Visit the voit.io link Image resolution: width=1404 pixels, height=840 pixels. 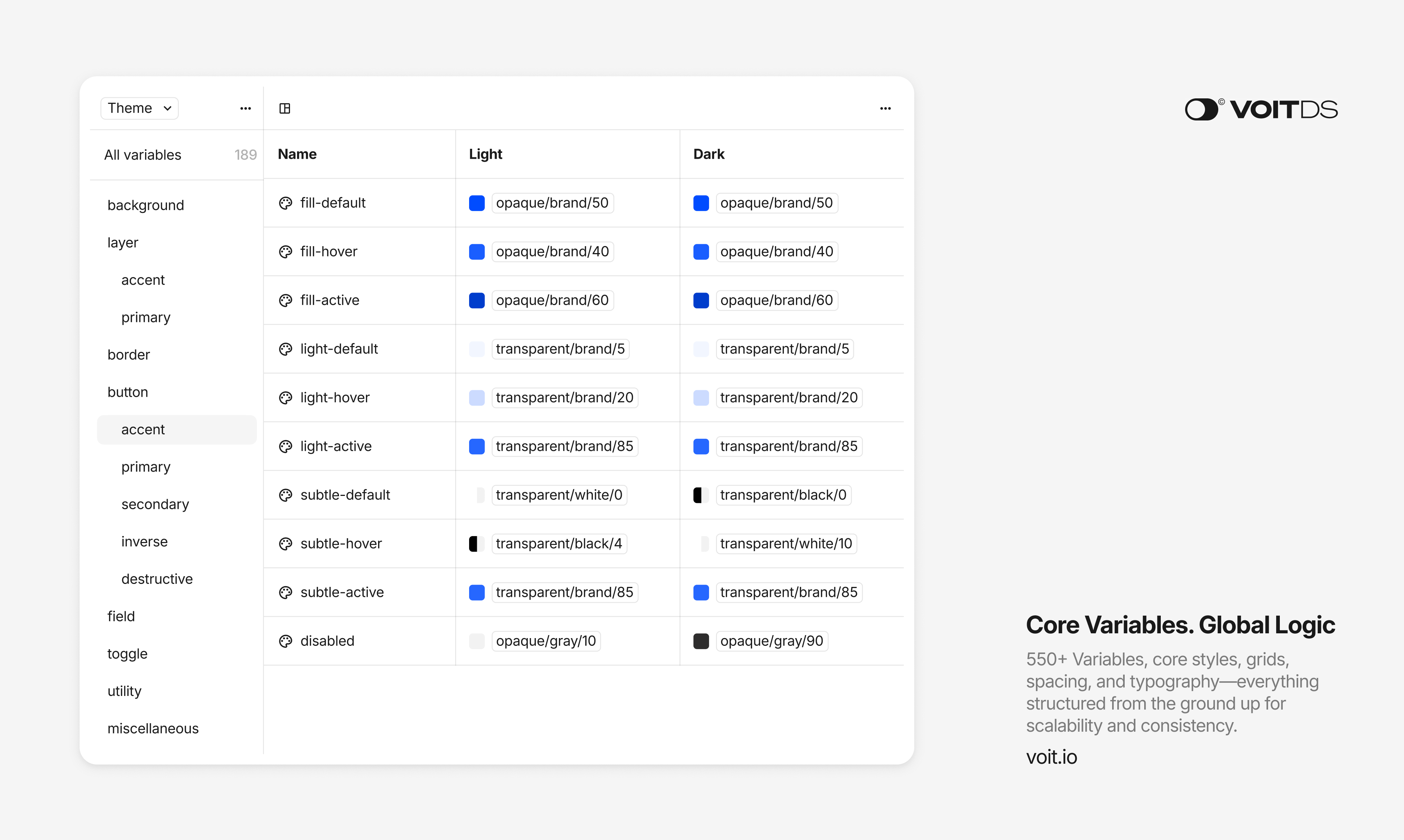coord(1051,757)
